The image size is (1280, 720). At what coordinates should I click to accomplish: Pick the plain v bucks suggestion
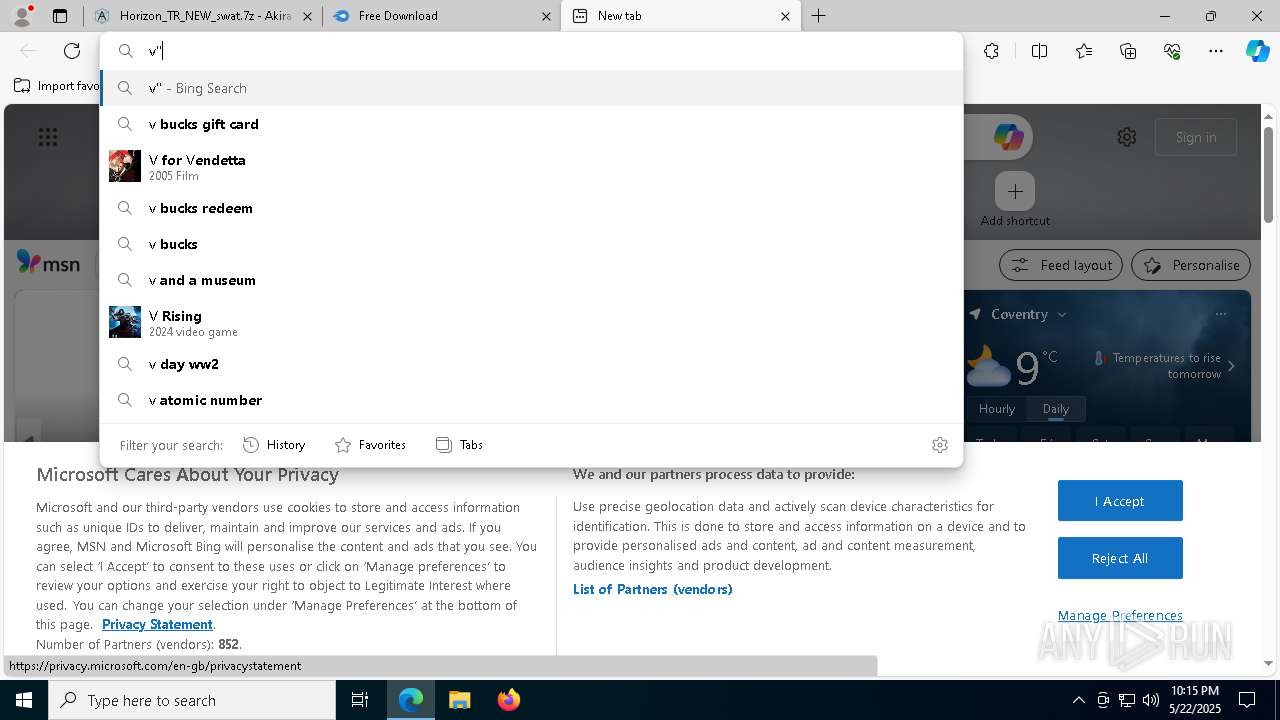tap(531, 244)
